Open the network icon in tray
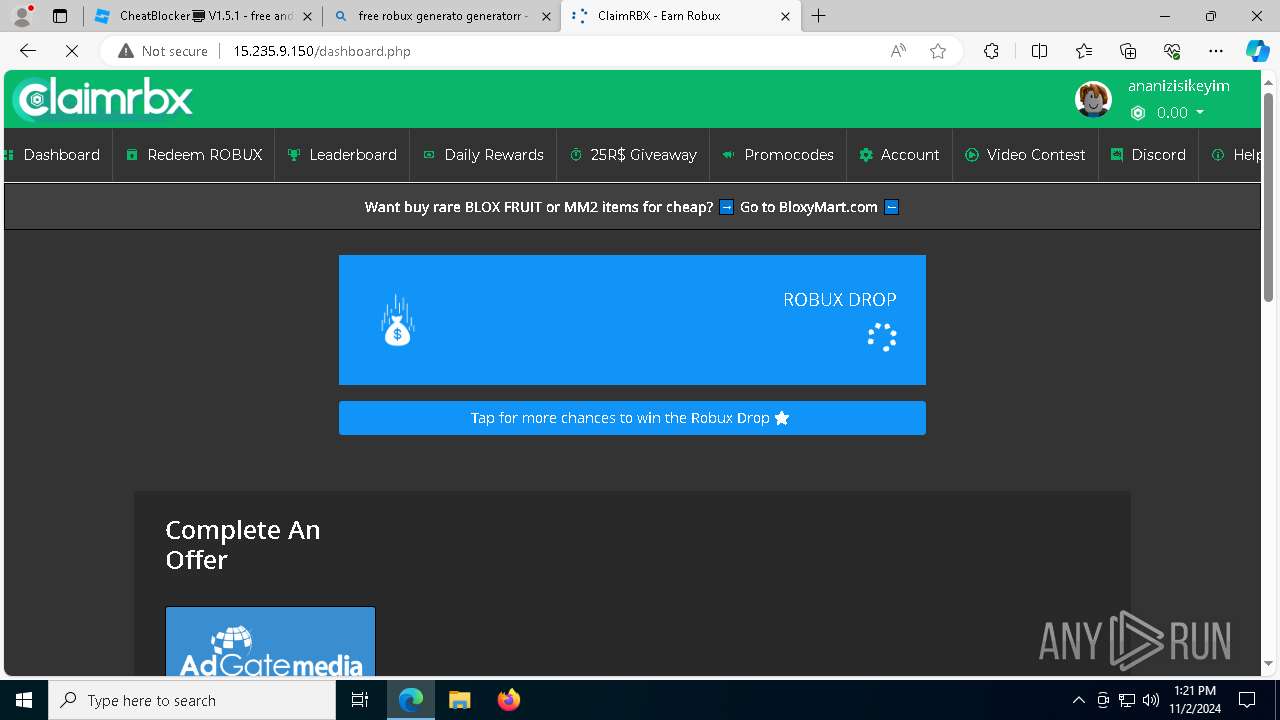 [1127, 700]
